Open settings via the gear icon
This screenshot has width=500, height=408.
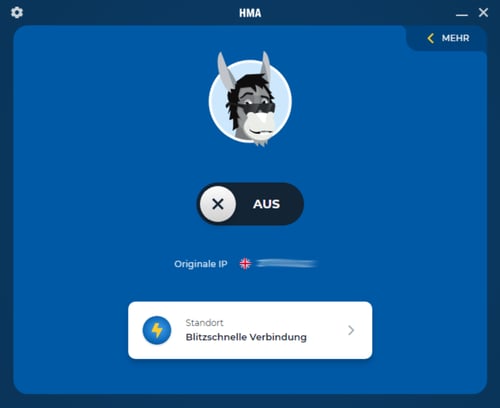point(17,13)
